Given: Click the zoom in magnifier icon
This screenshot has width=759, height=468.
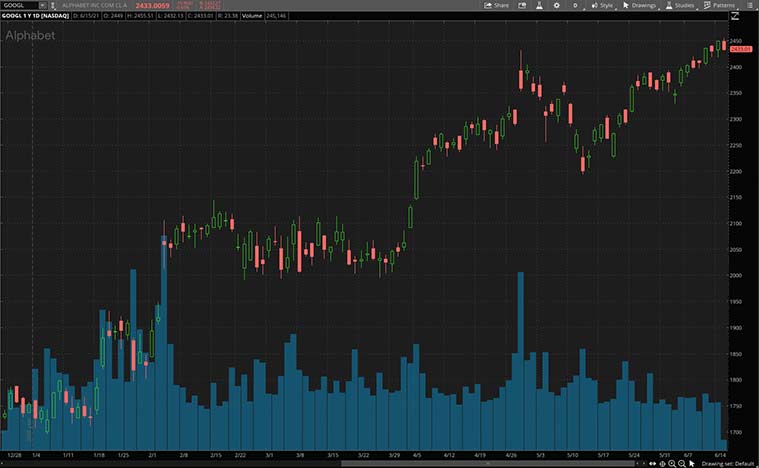Looking at the screenshot, I should 672,463.
